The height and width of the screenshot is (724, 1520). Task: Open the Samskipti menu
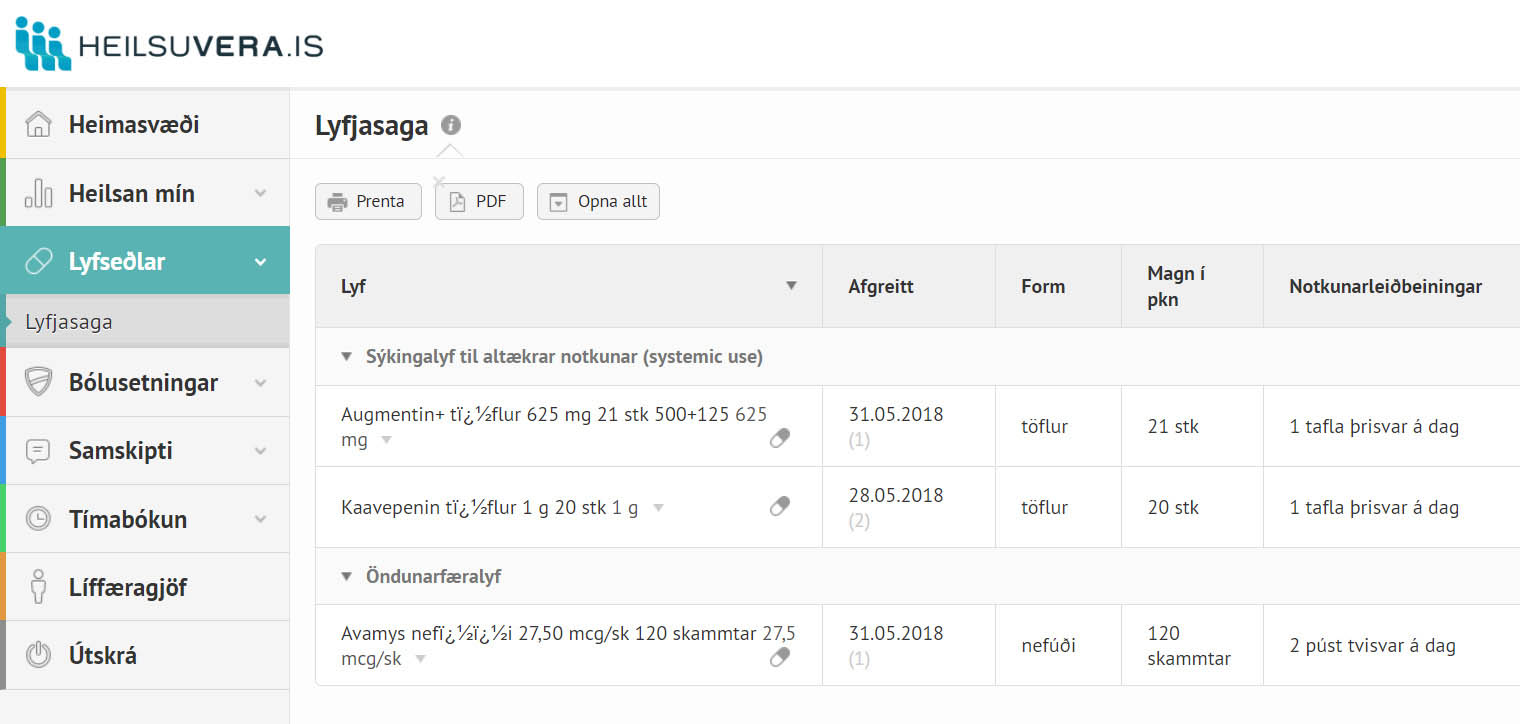pyautogui.click(x=145, y=451)
